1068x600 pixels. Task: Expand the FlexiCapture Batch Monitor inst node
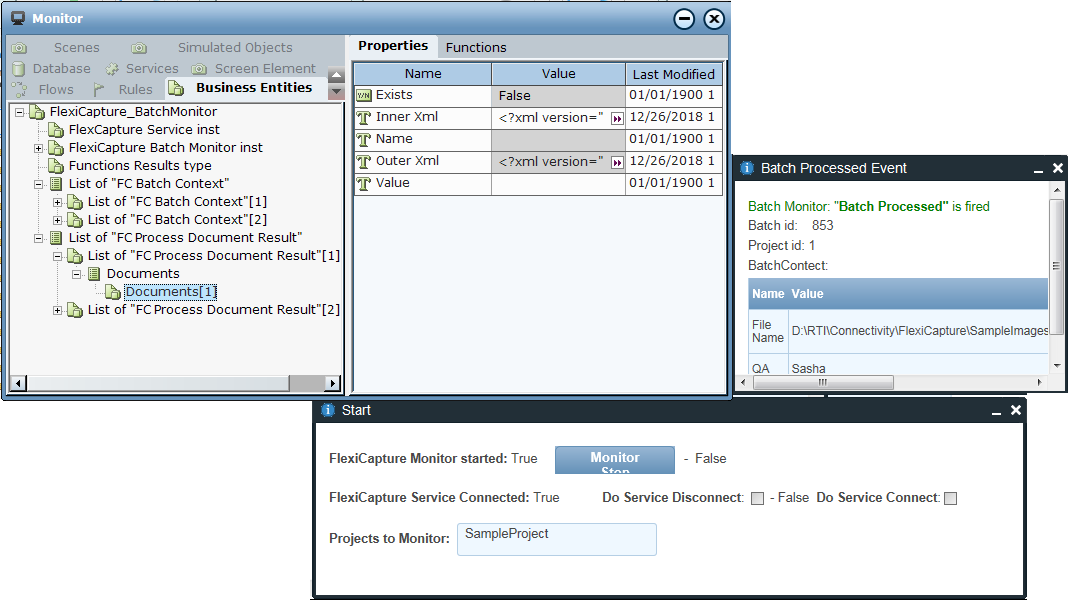[x=39, y=148]
